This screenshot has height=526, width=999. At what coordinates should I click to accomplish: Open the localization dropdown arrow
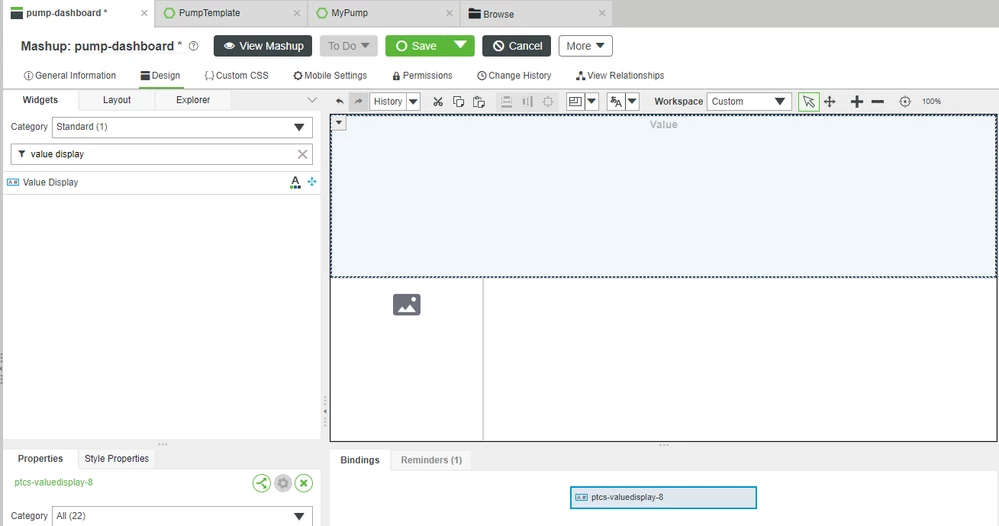(x=632, y=101)
